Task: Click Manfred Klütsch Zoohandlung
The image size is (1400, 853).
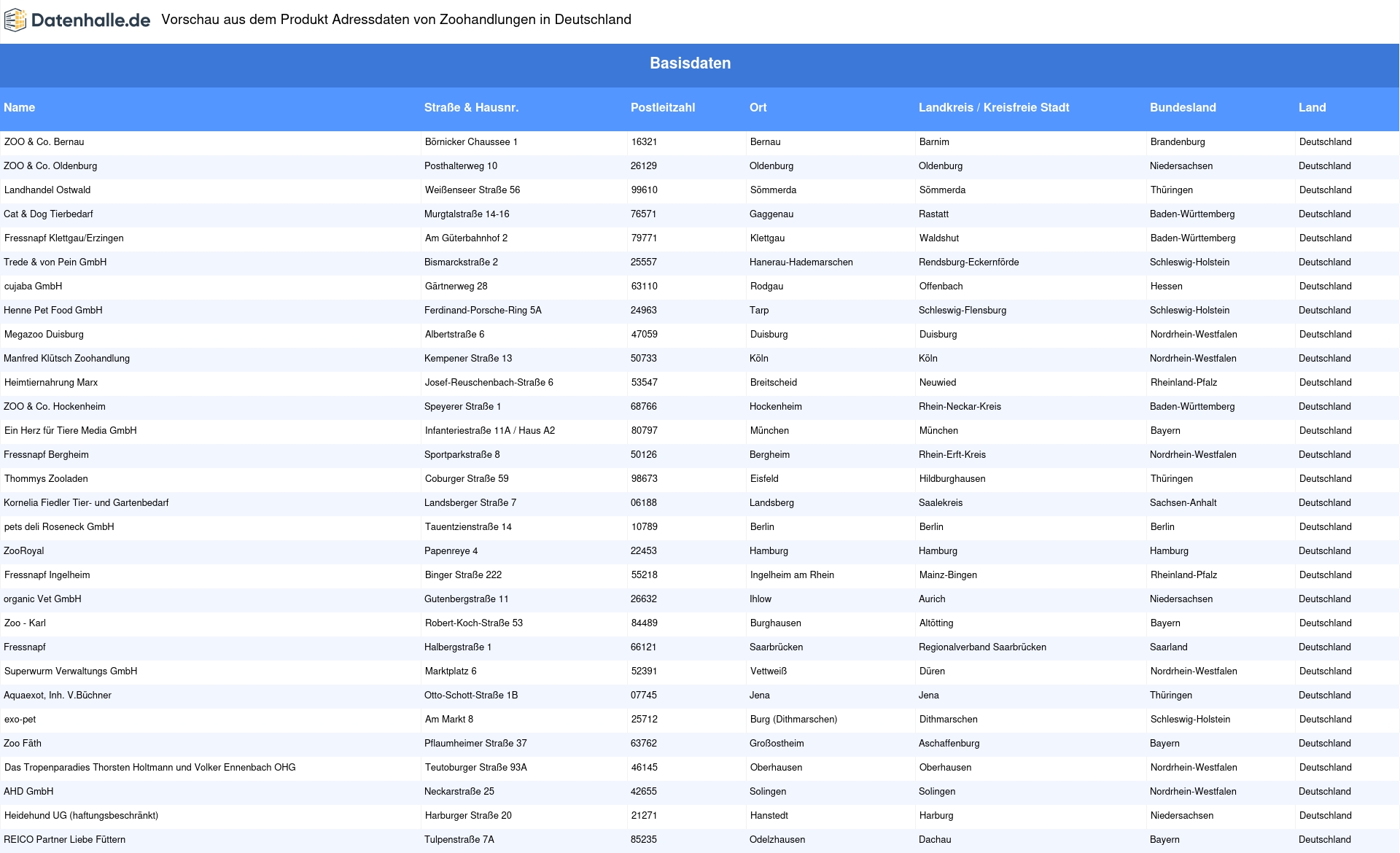Action: coord(66,359)
